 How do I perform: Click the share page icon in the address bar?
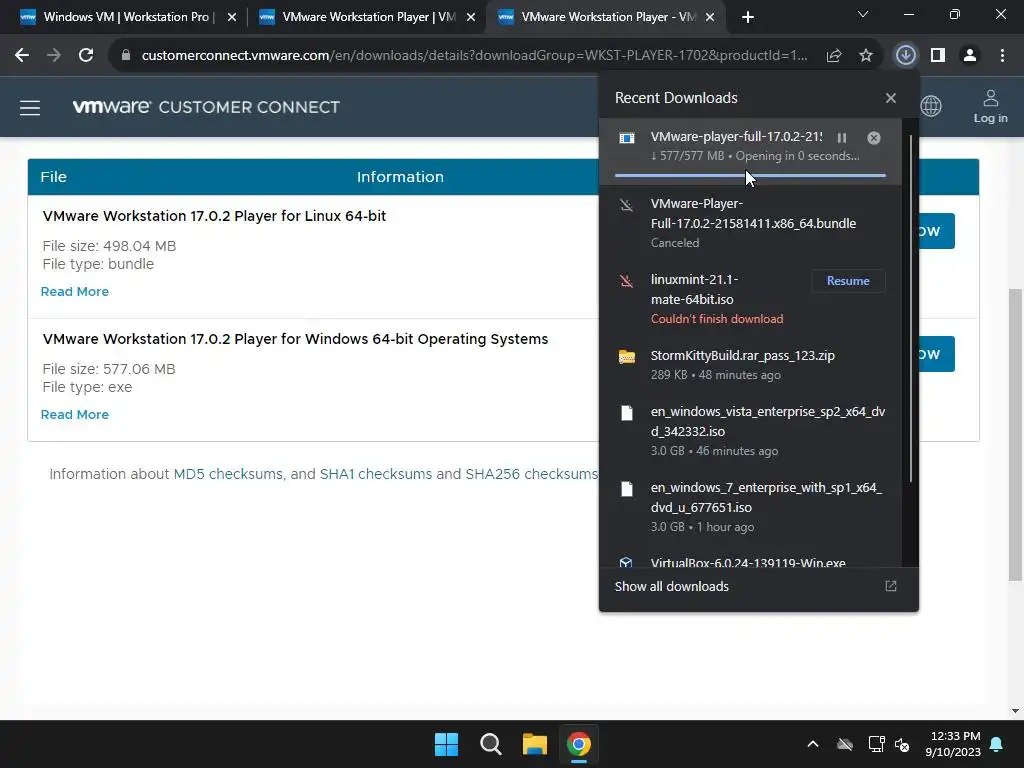tap(834, 56)
